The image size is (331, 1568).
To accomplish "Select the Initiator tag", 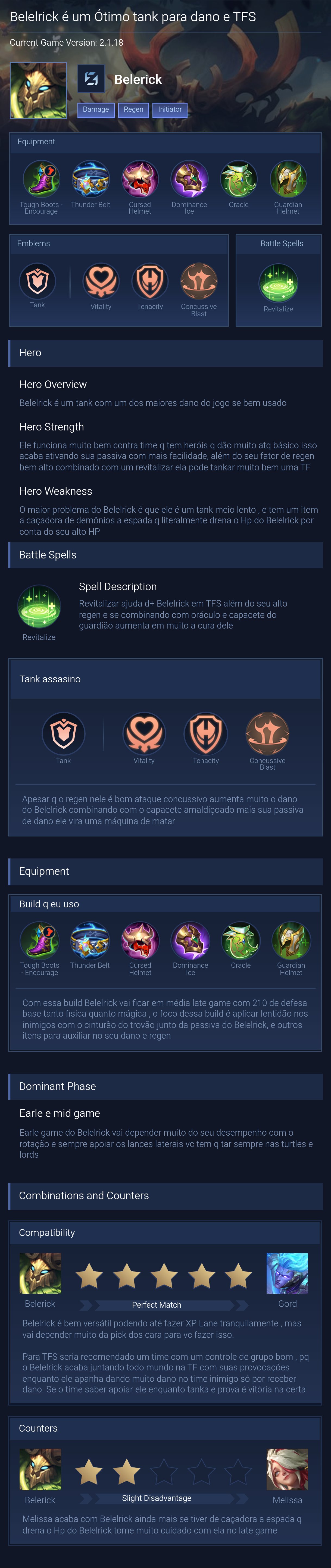I will click(x=170, y=110).
